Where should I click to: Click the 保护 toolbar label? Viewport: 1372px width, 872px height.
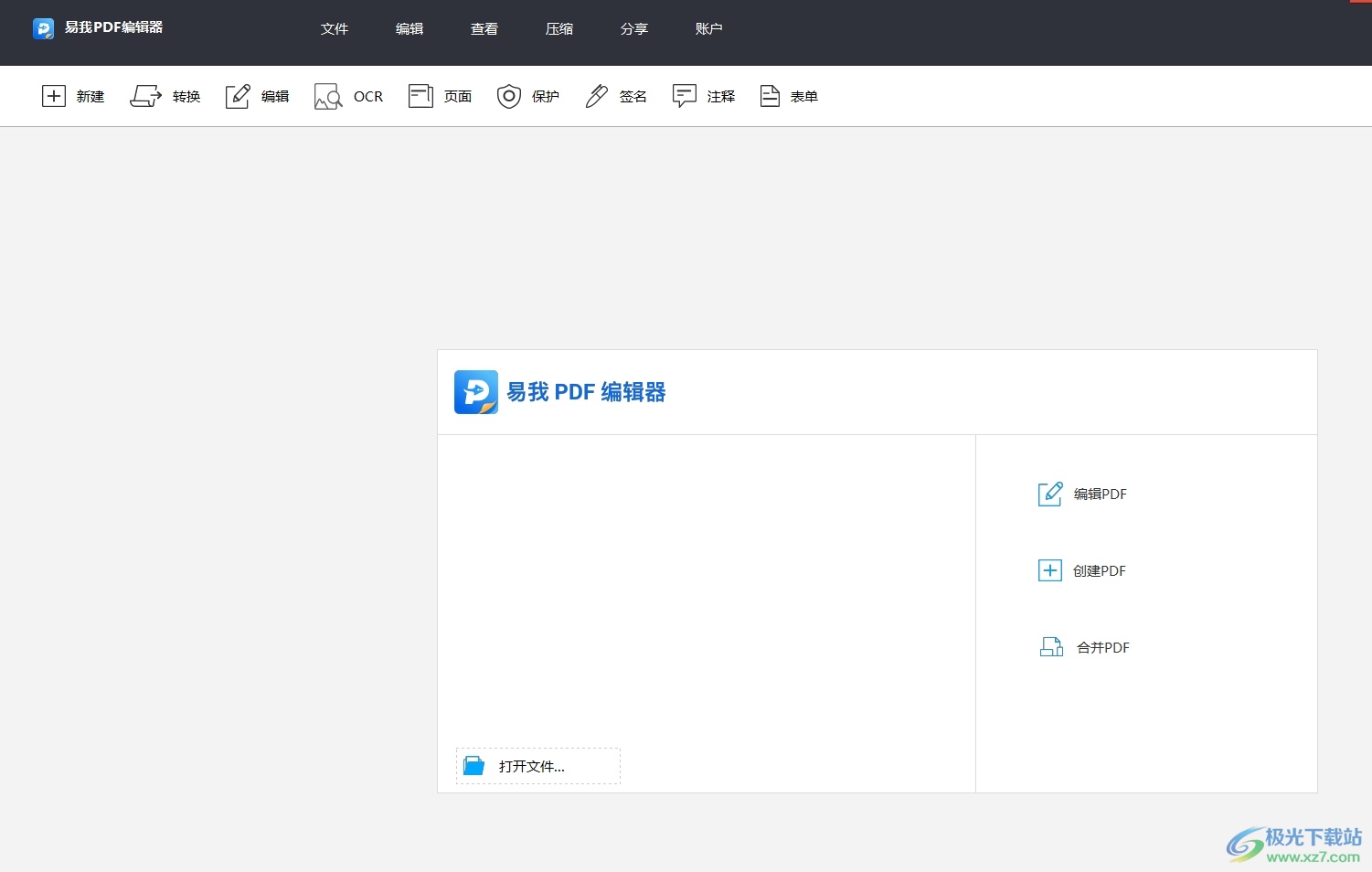pyautogui.click(x=546, y=96)
